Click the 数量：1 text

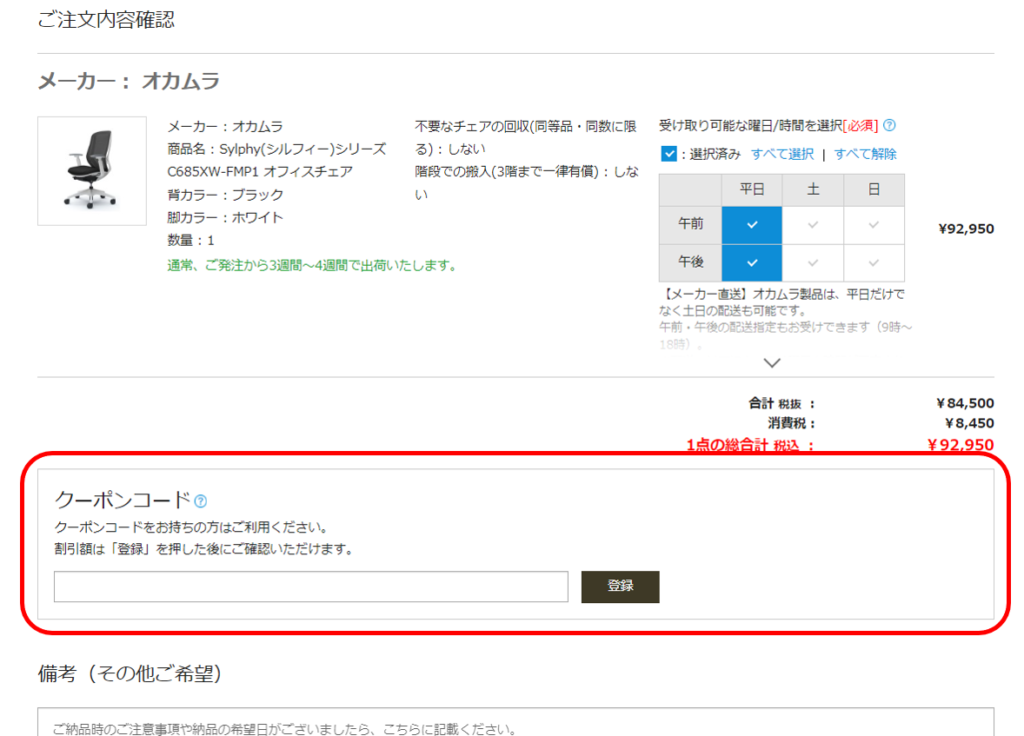[191, 240]
